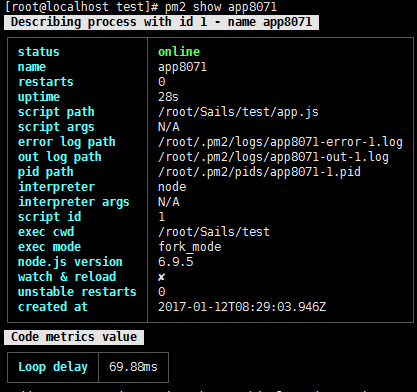Select the error log path value

click(280, 142)
